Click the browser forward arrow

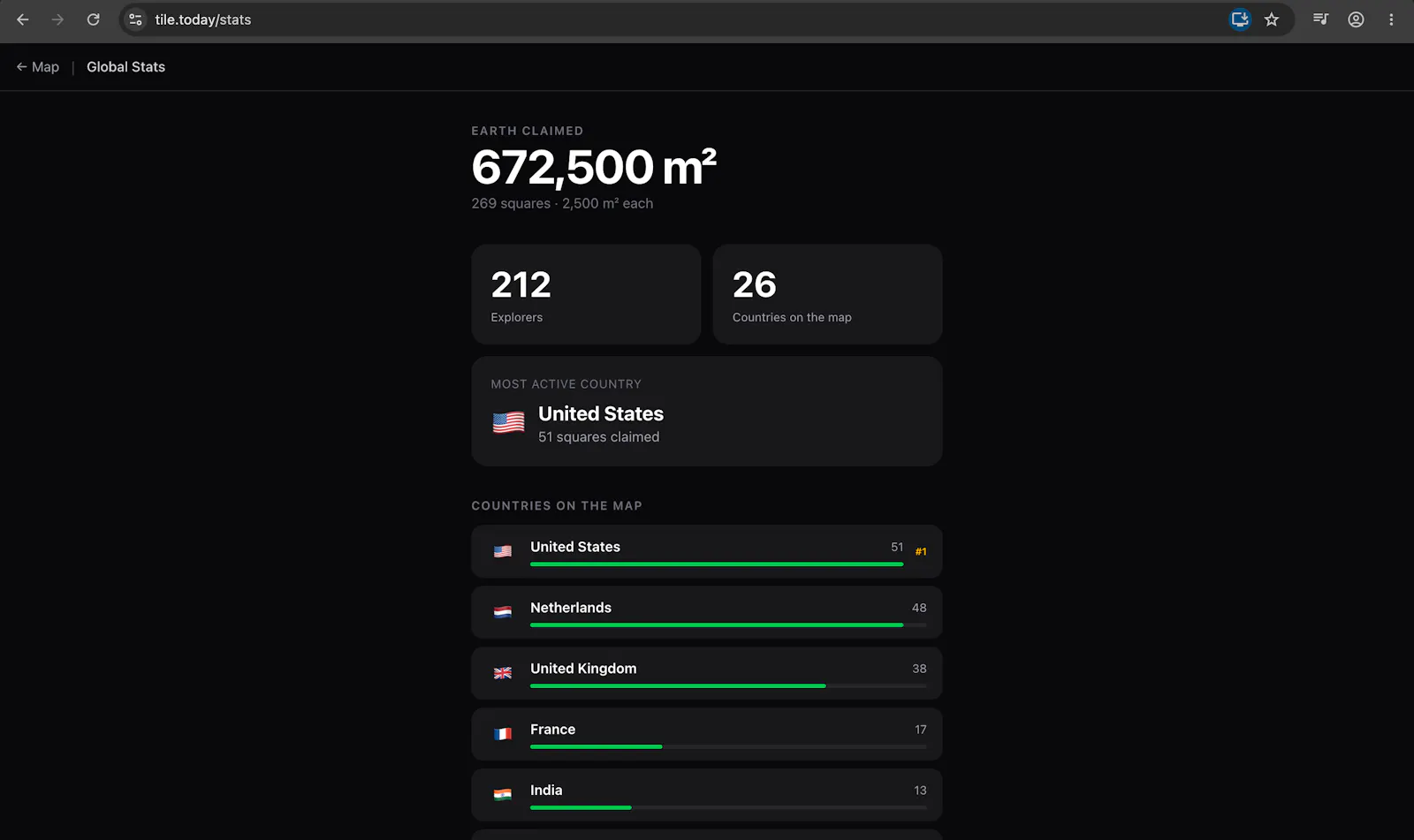(57, 19)
